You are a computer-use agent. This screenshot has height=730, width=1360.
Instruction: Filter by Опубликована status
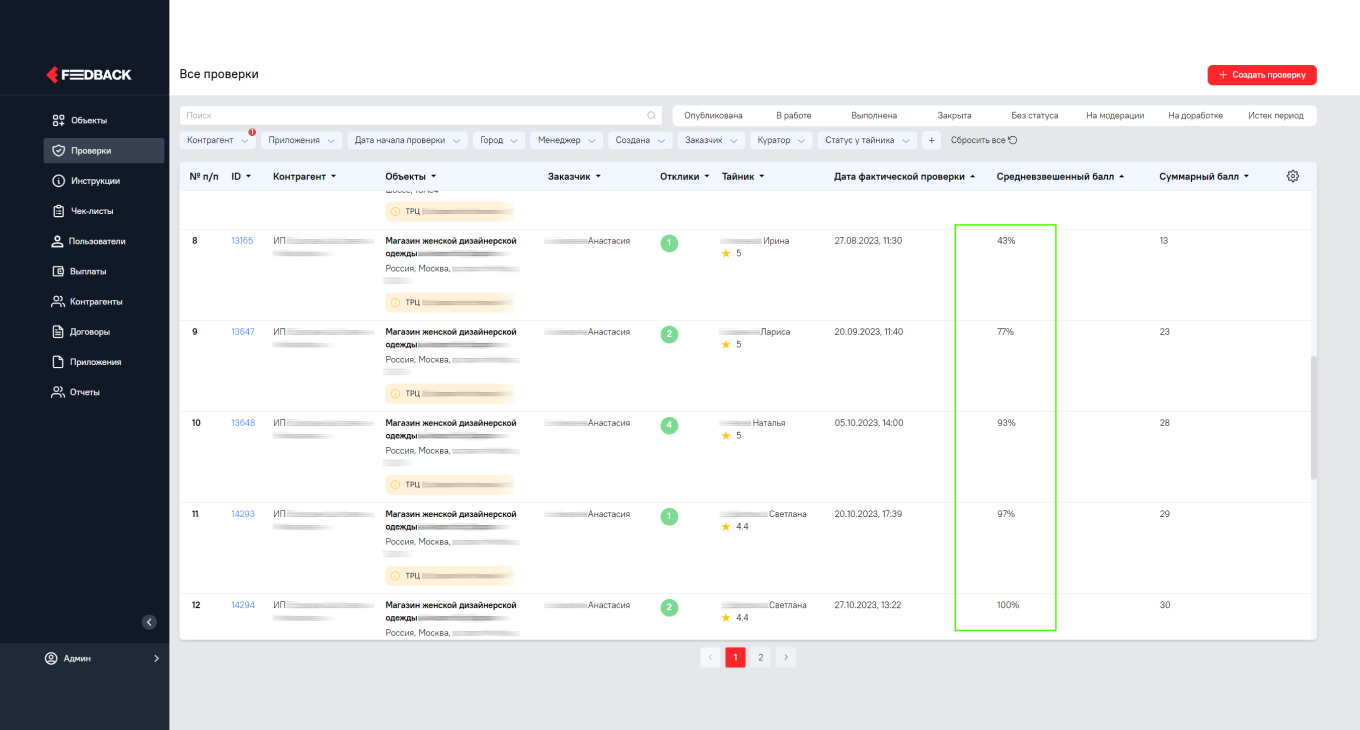tap(713, 115)
